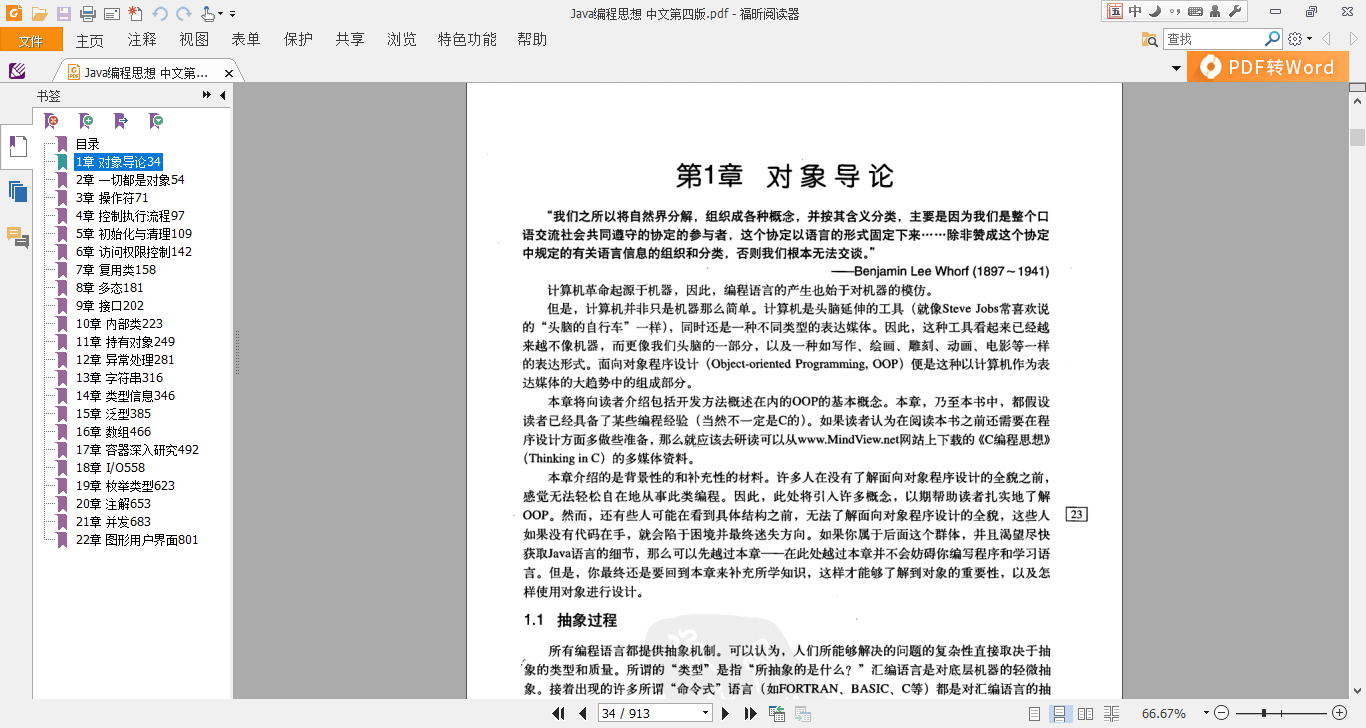Add new bookmark with green plus icon
The height and width of the screenshot is (728, 1366).
(87, 121)
